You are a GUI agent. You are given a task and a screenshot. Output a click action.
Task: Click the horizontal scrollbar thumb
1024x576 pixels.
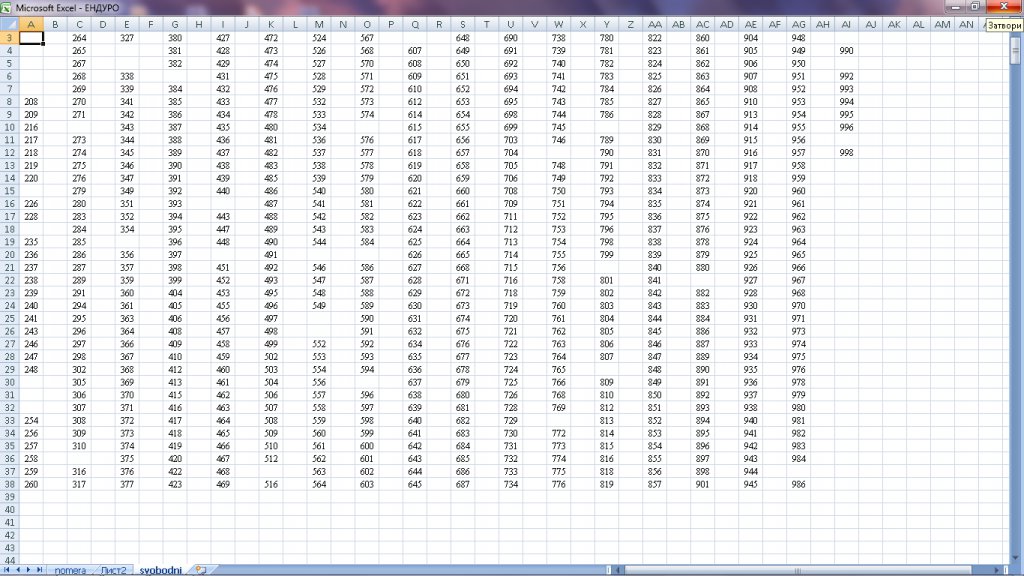point(797,570)
